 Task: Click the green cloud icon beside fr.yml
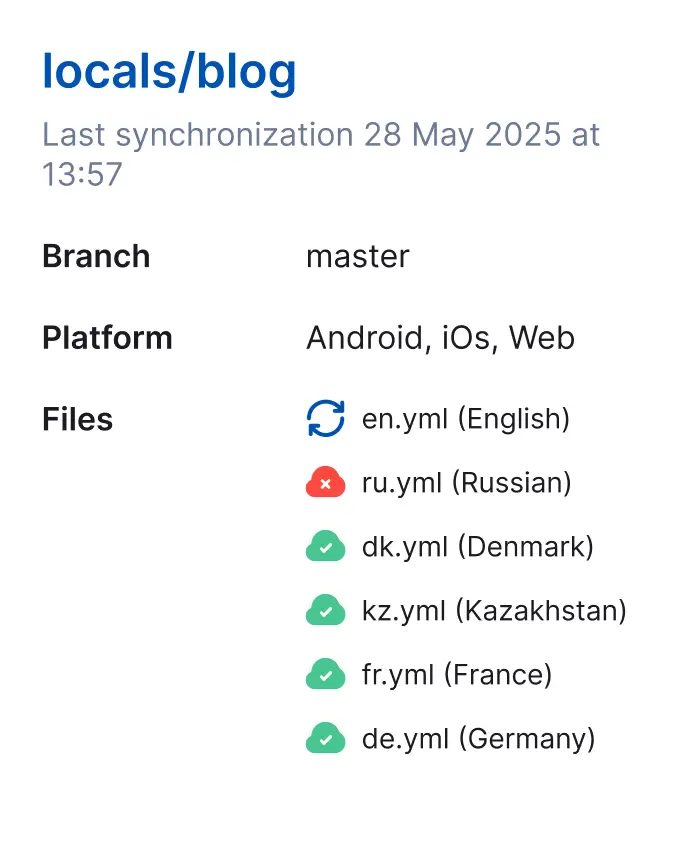[326, 674]
